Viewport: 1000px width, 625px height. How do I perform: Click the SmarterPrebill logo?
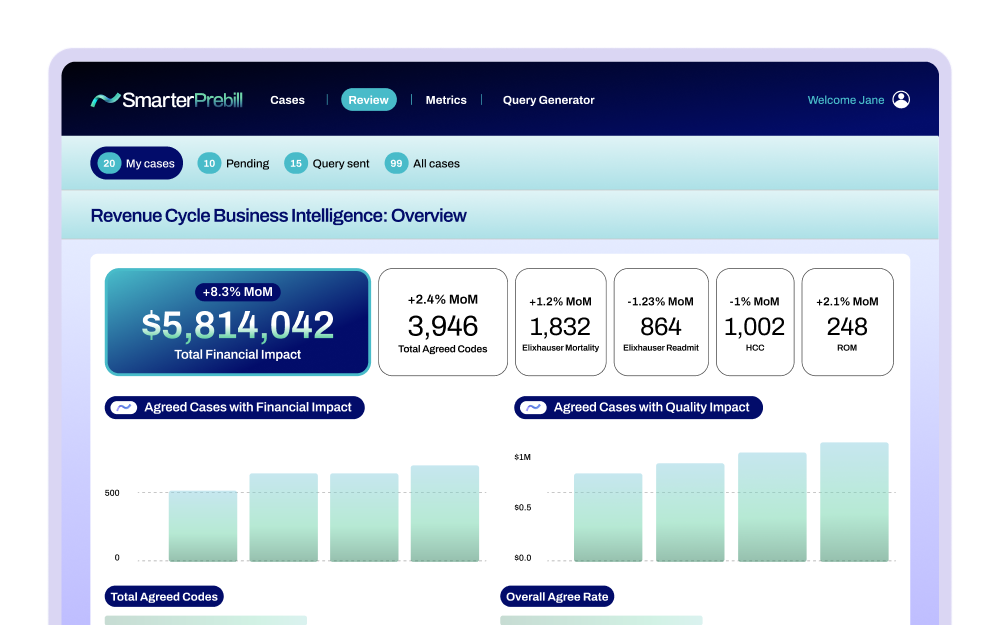pos(166,99)
